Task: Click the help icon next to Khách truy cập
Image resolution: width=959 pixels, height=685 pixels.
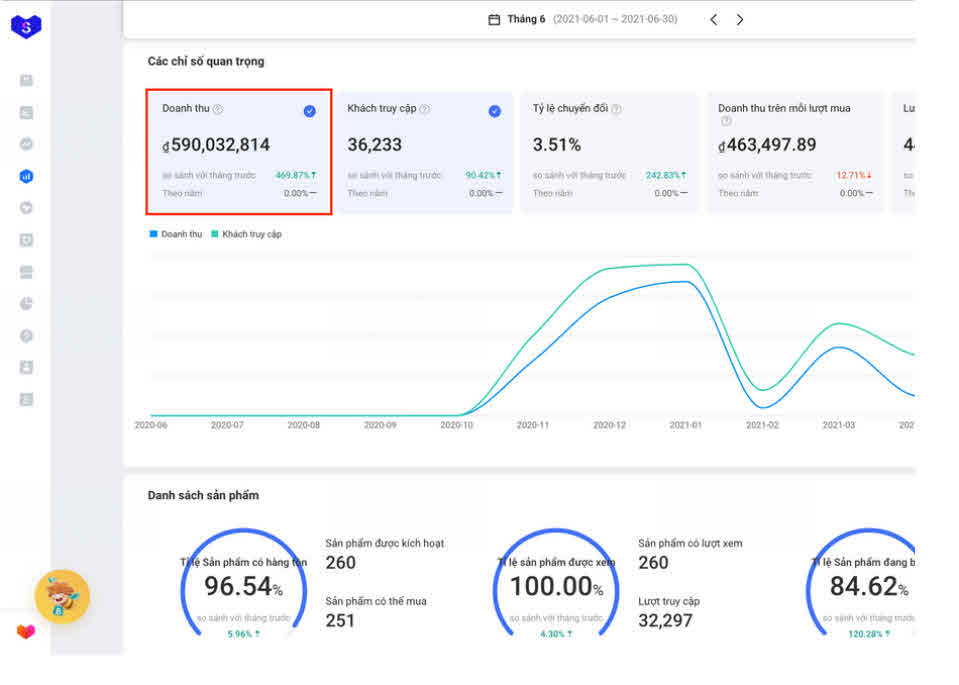Action: [x=425, y=109]
